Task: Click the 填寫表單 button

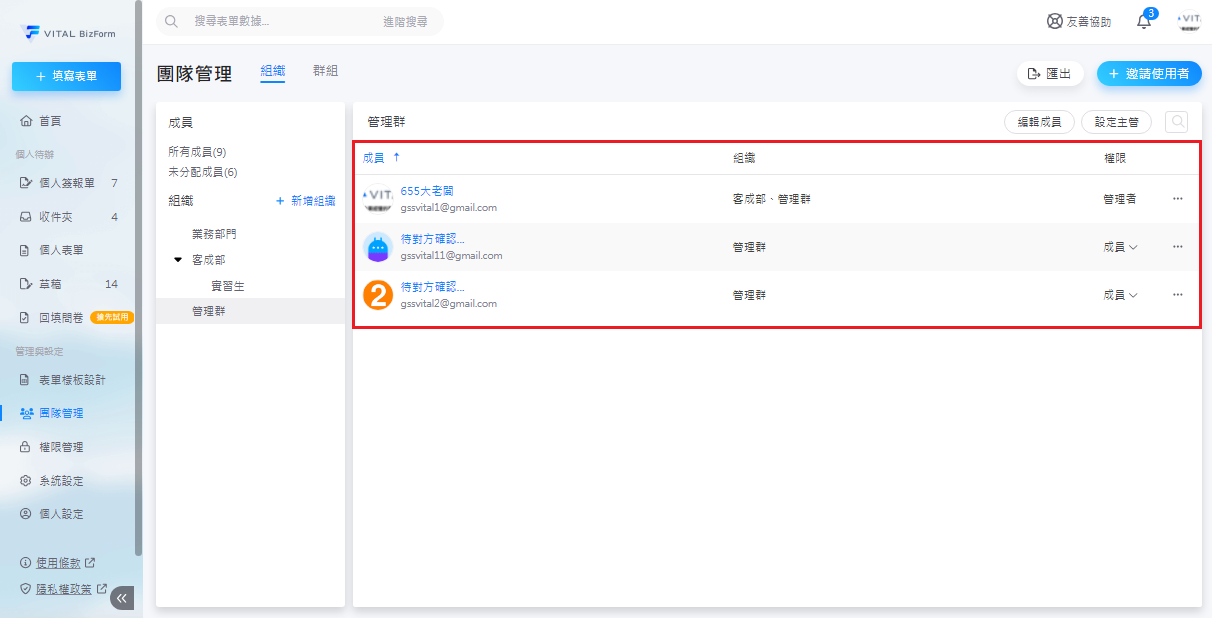Action: point(66,76)
